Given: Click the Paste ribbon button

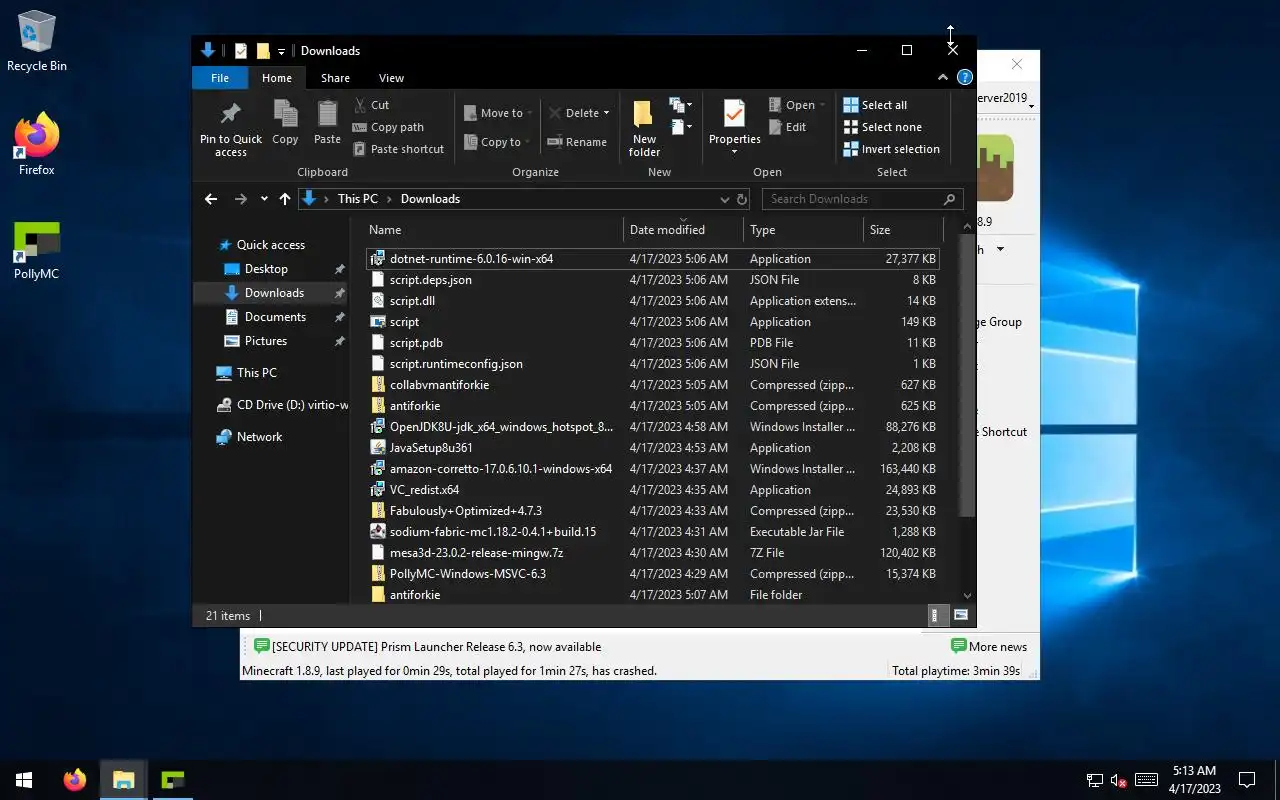Looking at the screenshot, I should (327, 123).
